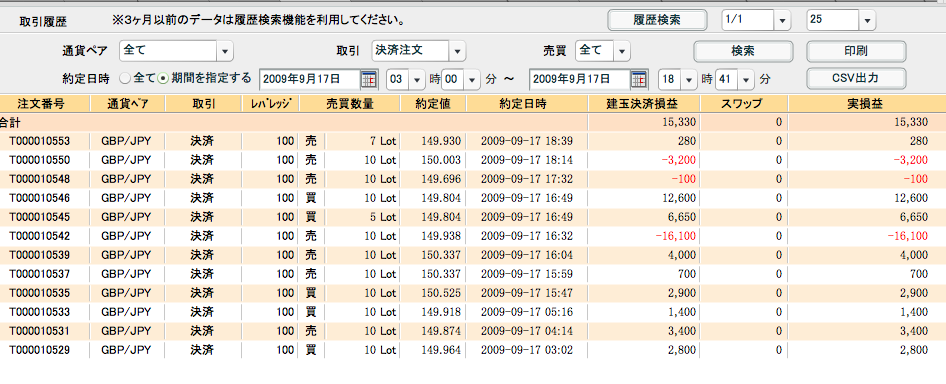Sort by 通貨ペア column header
Viewport: 946px width, 384px height.
click(x=126, y=103)
